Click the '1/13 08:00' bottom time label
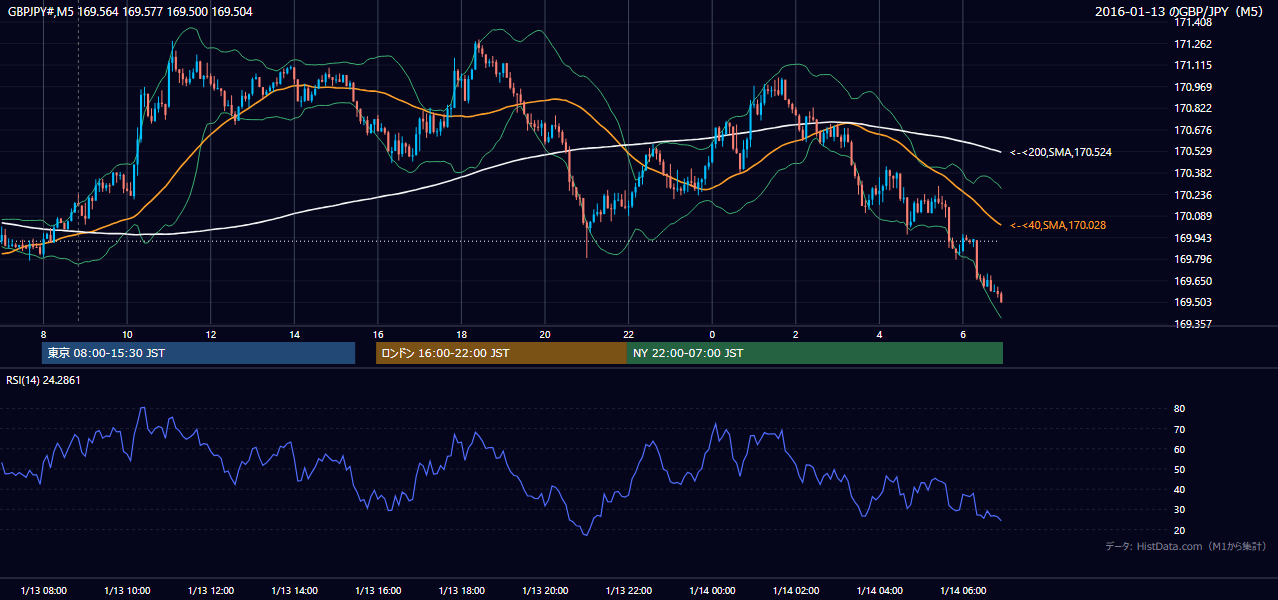This screenshot has height=600, width=1278. [43, 591]
